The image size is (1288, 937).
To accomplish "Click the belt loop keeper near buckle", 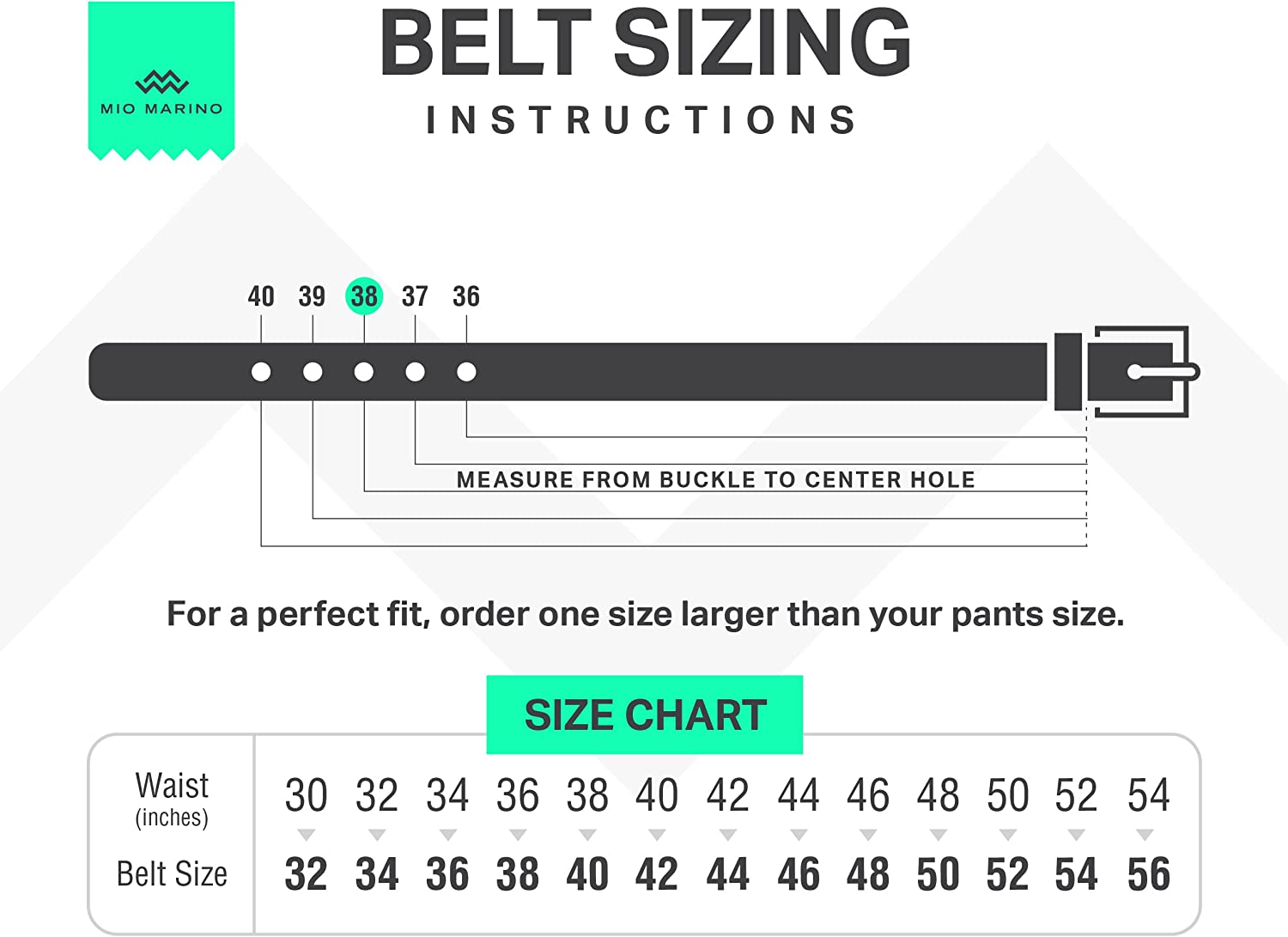I will pos(1067,371).
